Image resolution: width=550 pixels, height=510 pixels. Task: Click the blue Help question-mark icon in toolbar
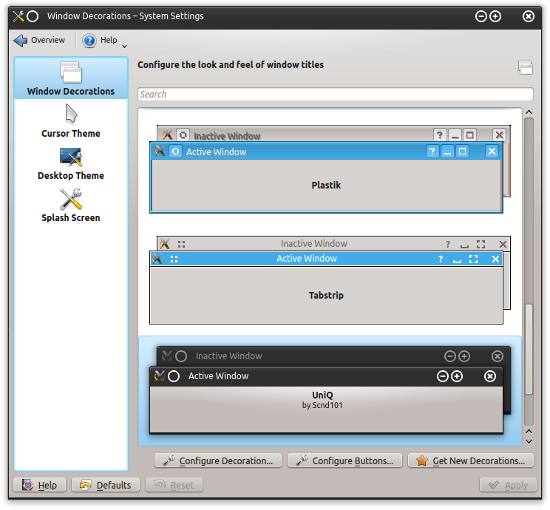pos(89,40)
